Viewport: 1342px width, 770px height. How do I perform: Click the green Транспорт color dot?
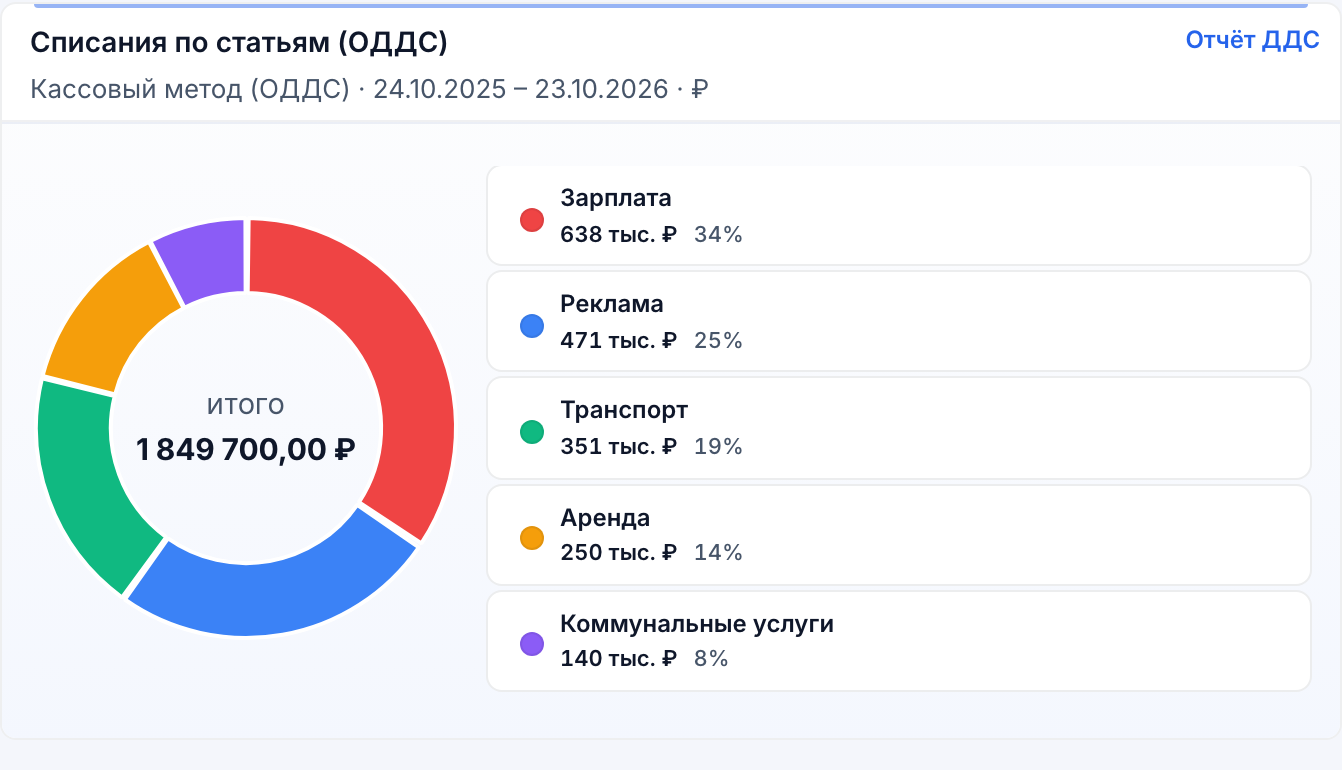coord(532,432)
